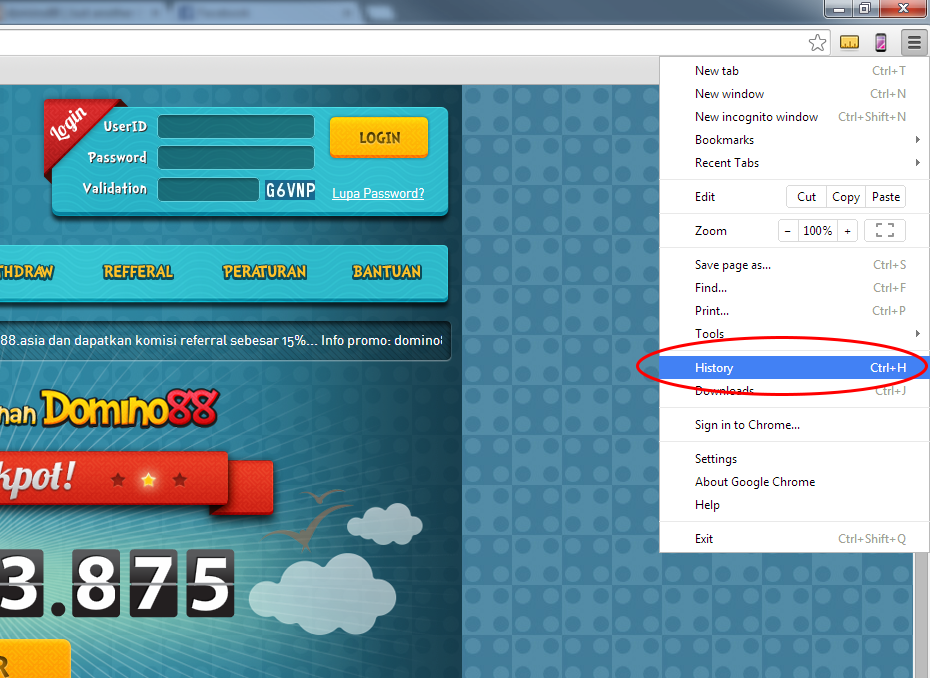This screenshot has height=678, width=930.
Task: Click the Edit label in menu
Action: (705, 197)
